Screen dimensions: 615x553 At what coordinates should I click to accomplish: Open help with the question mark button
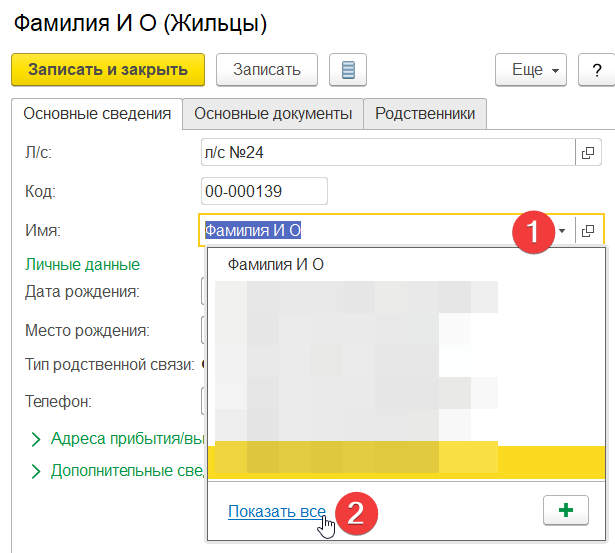coord(597,70)
